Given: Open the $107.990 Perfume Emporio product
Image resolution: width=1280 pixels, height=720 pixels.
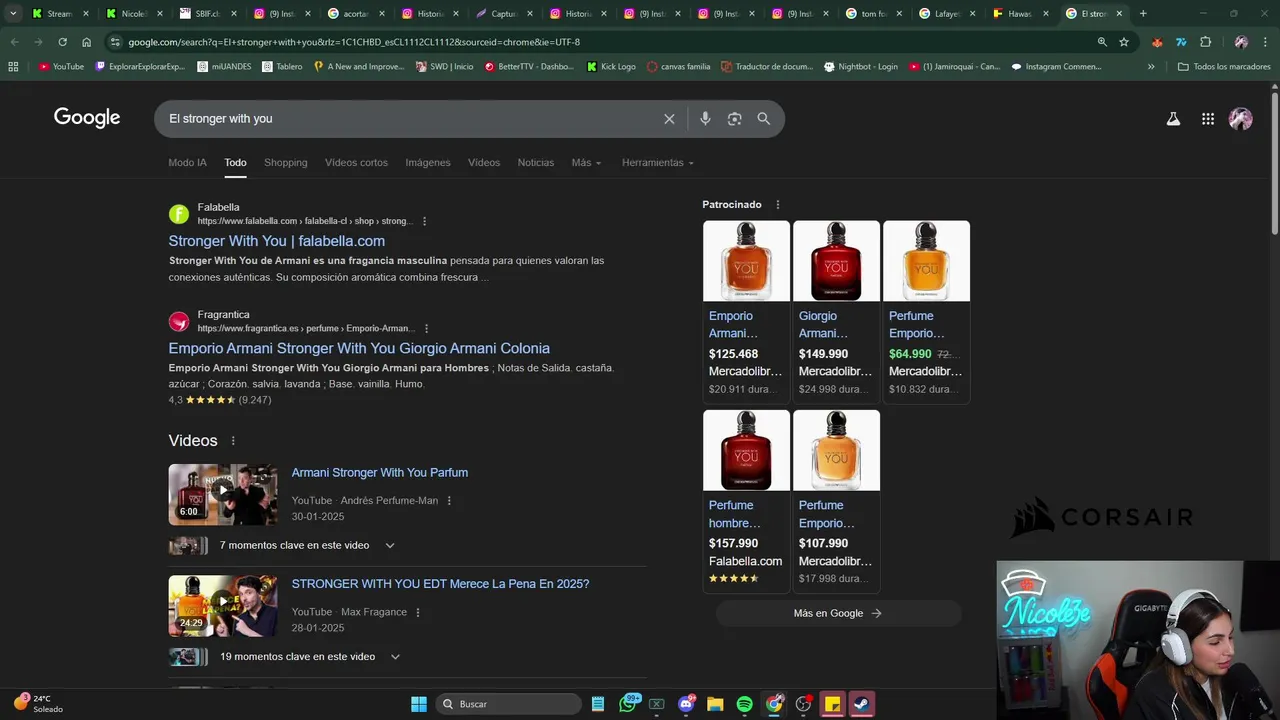Looking at the screenshot, I should [836, 500].
